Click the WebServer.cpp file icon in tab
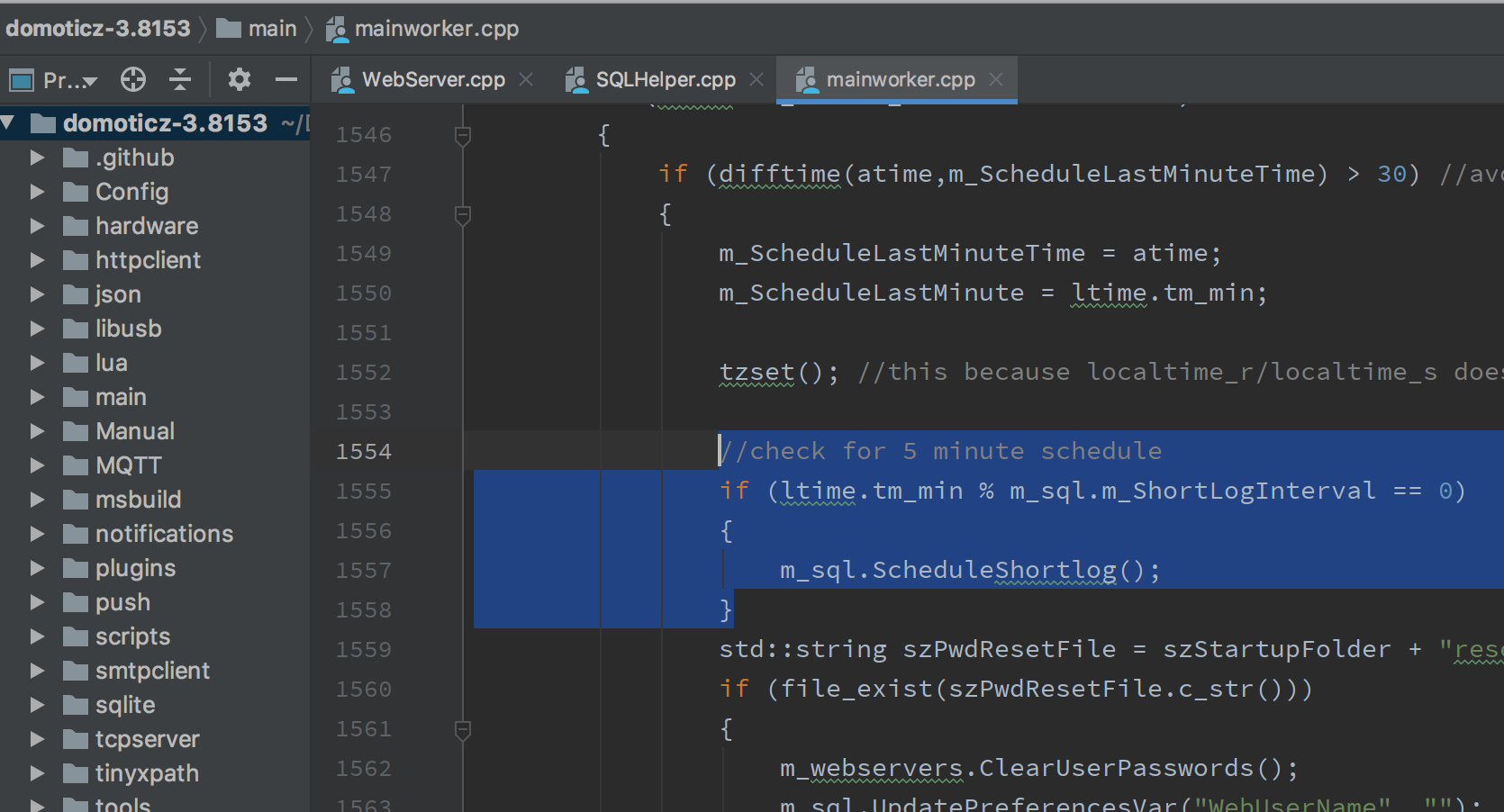This screenshot has height=812, width=1504. (342, 80)
